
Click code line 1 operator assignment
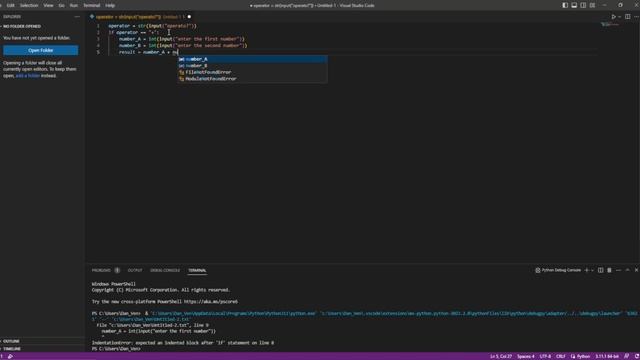pyautogui.click(x=153, y=26)
